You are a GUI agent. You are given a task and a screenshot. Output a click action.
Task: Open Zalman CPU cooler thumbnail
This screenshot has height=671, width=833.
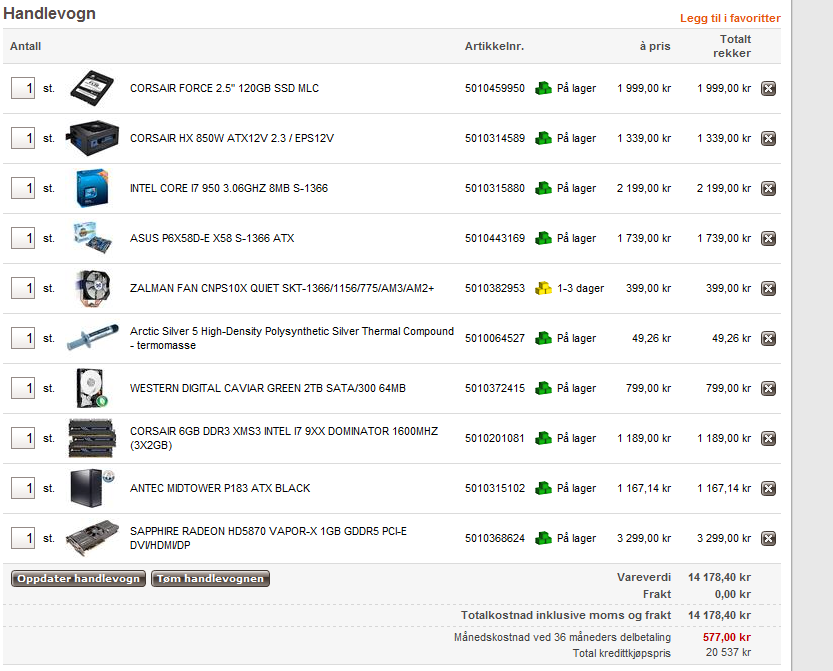(x=92, y=288)
